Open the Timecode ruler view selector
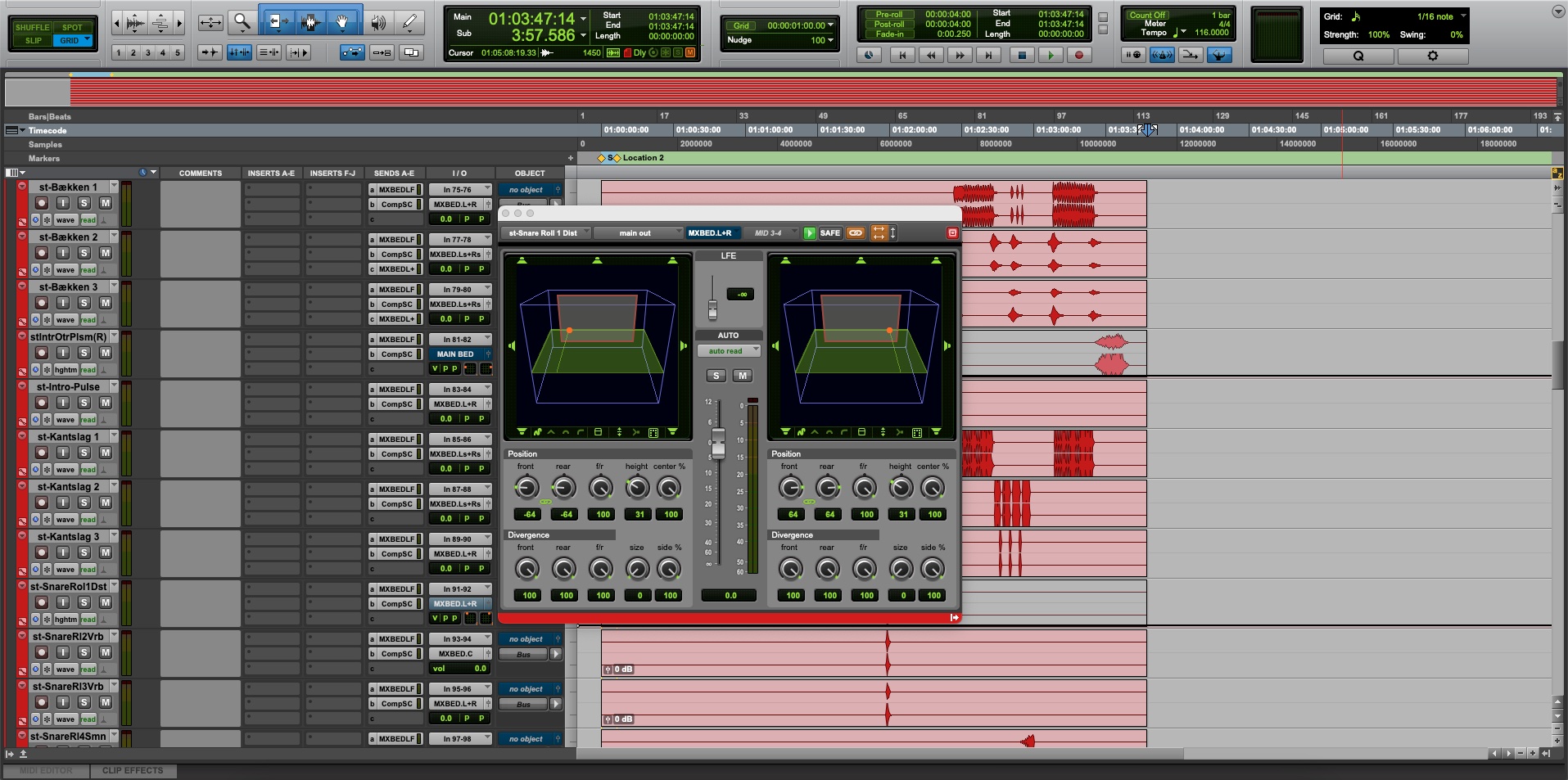Screen dimensions: 1568x780 15,130
